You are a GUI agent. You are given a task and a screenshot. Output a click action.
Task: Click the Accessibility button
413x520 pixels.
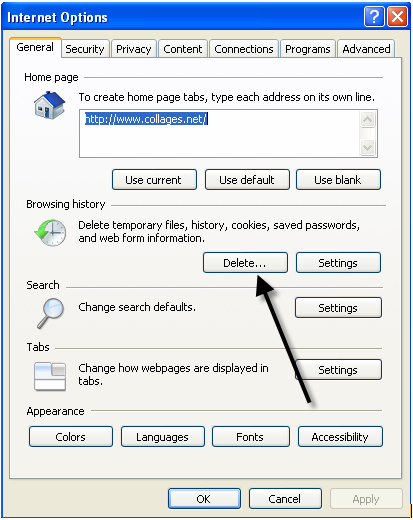click(340, 437)
